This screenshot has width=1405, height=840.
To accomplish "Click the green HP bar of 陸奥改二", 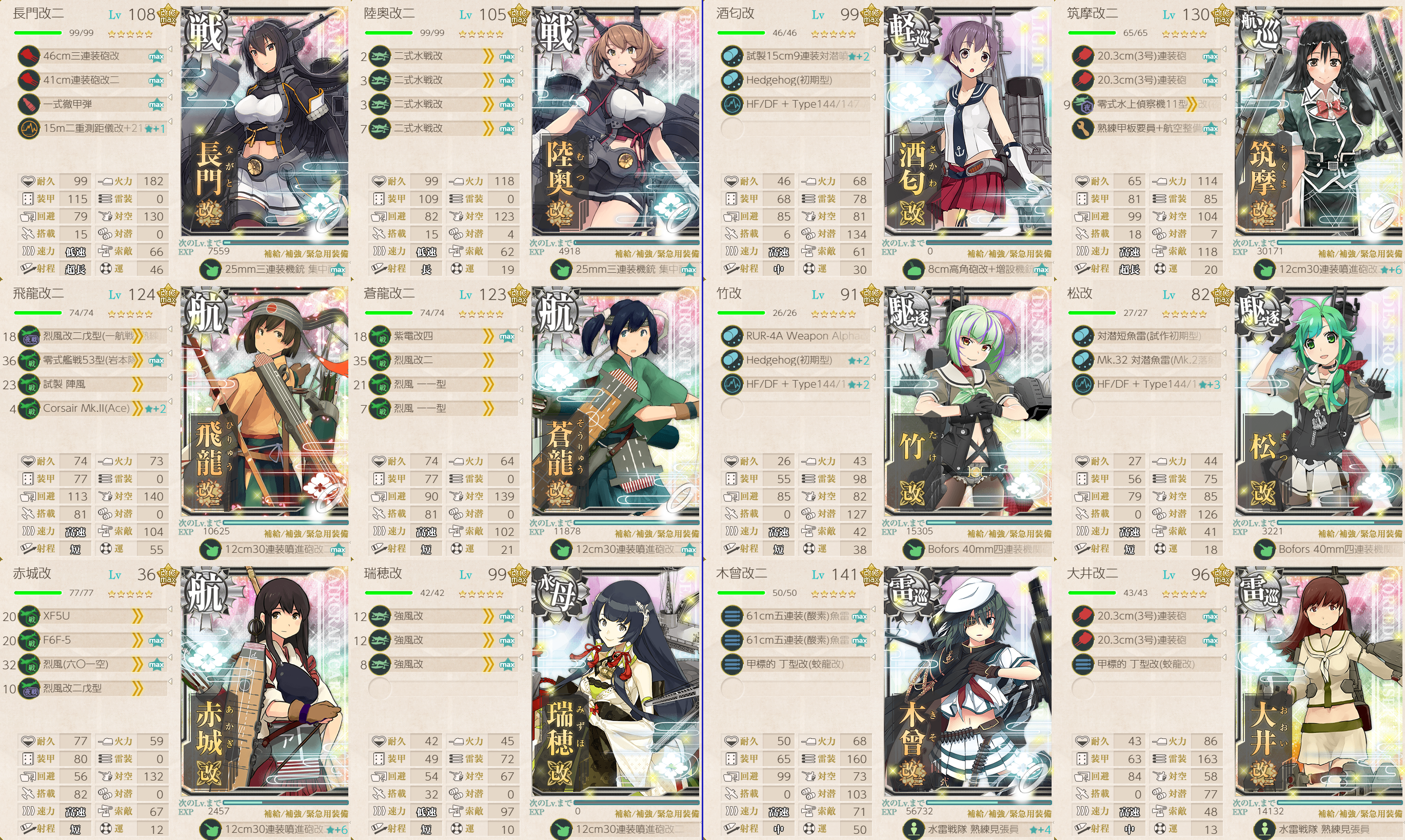I will [x=388, y=33].
